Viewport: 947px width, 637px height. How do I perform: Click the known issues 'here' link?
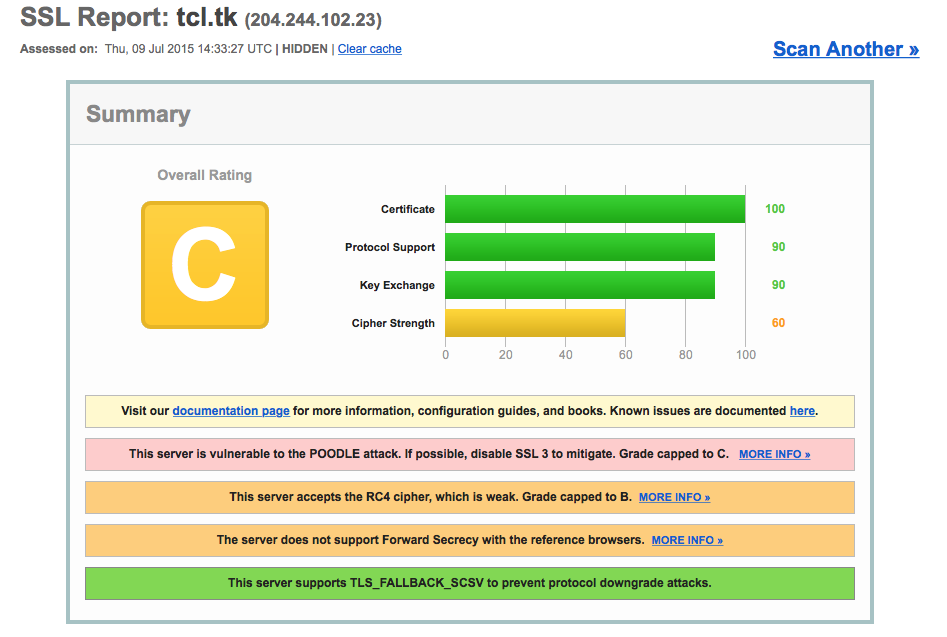pyautogui.click(x=802, y=411)
